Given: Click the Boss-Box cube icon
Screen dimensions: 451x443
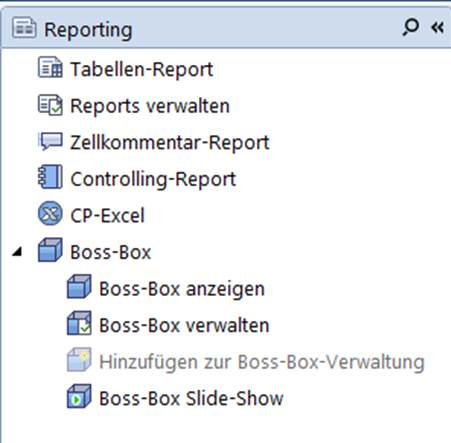Looking at the screenshot, I should pos(50,250).
